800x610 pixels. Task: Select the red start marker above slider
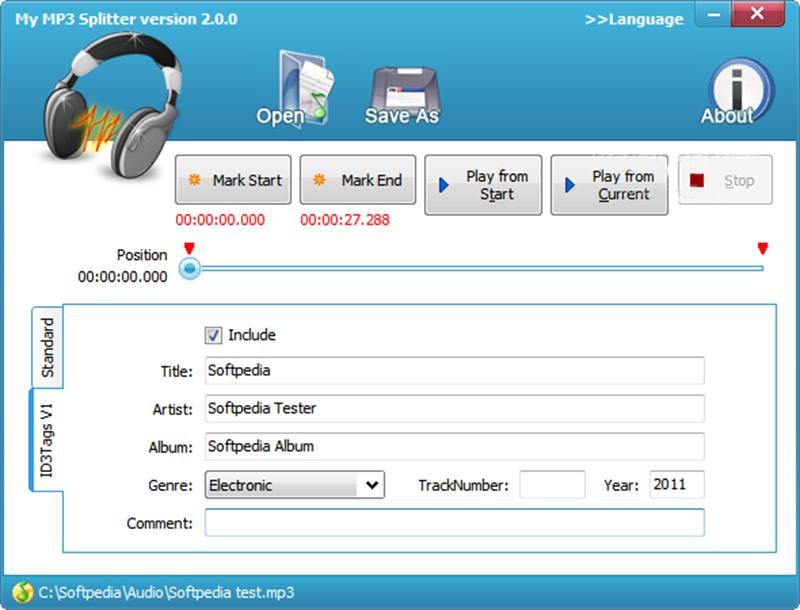click(189, 248)
